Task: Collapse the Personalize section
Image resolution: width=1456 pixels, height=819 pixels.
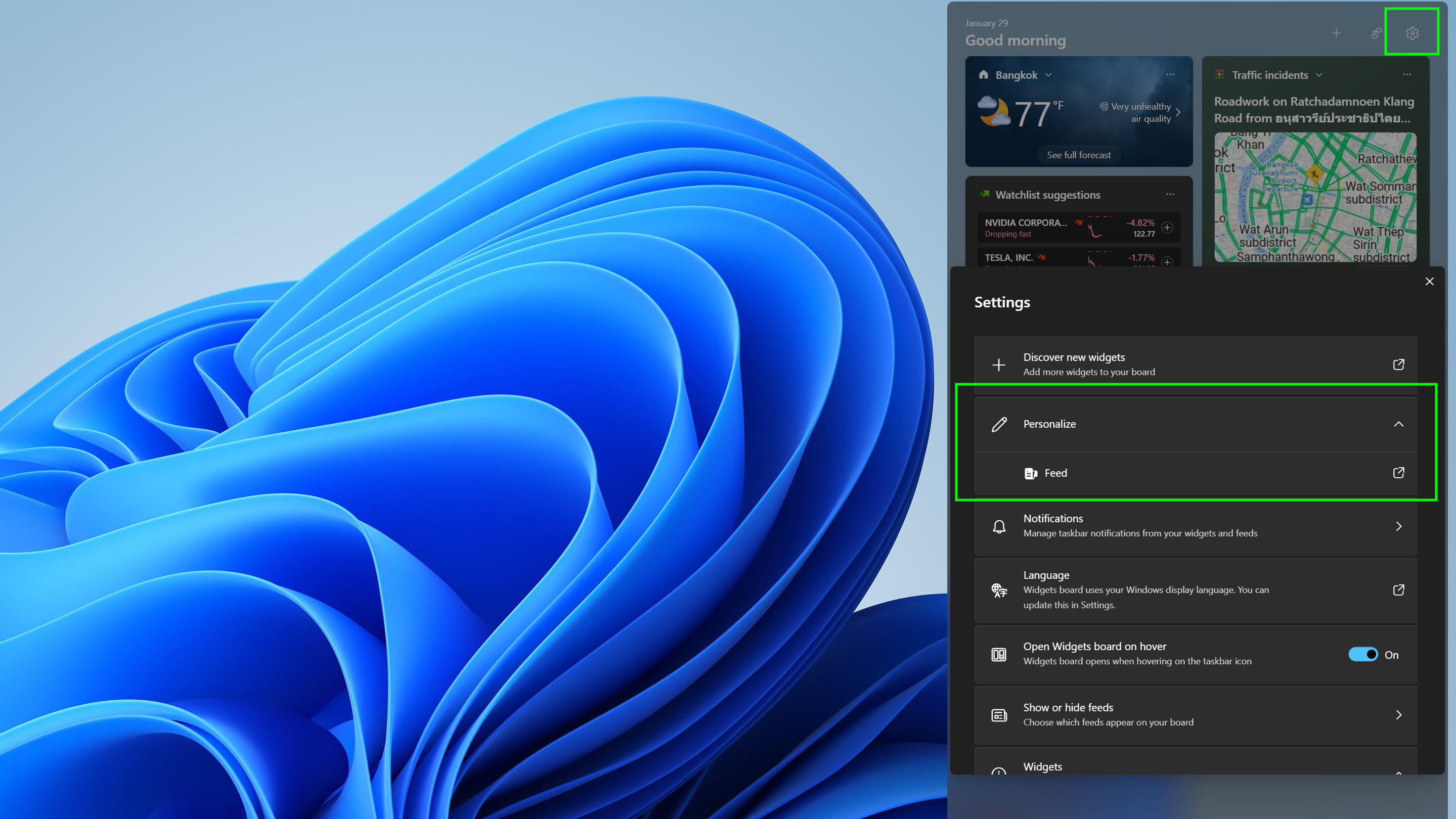Action: tap(1398, 424)
